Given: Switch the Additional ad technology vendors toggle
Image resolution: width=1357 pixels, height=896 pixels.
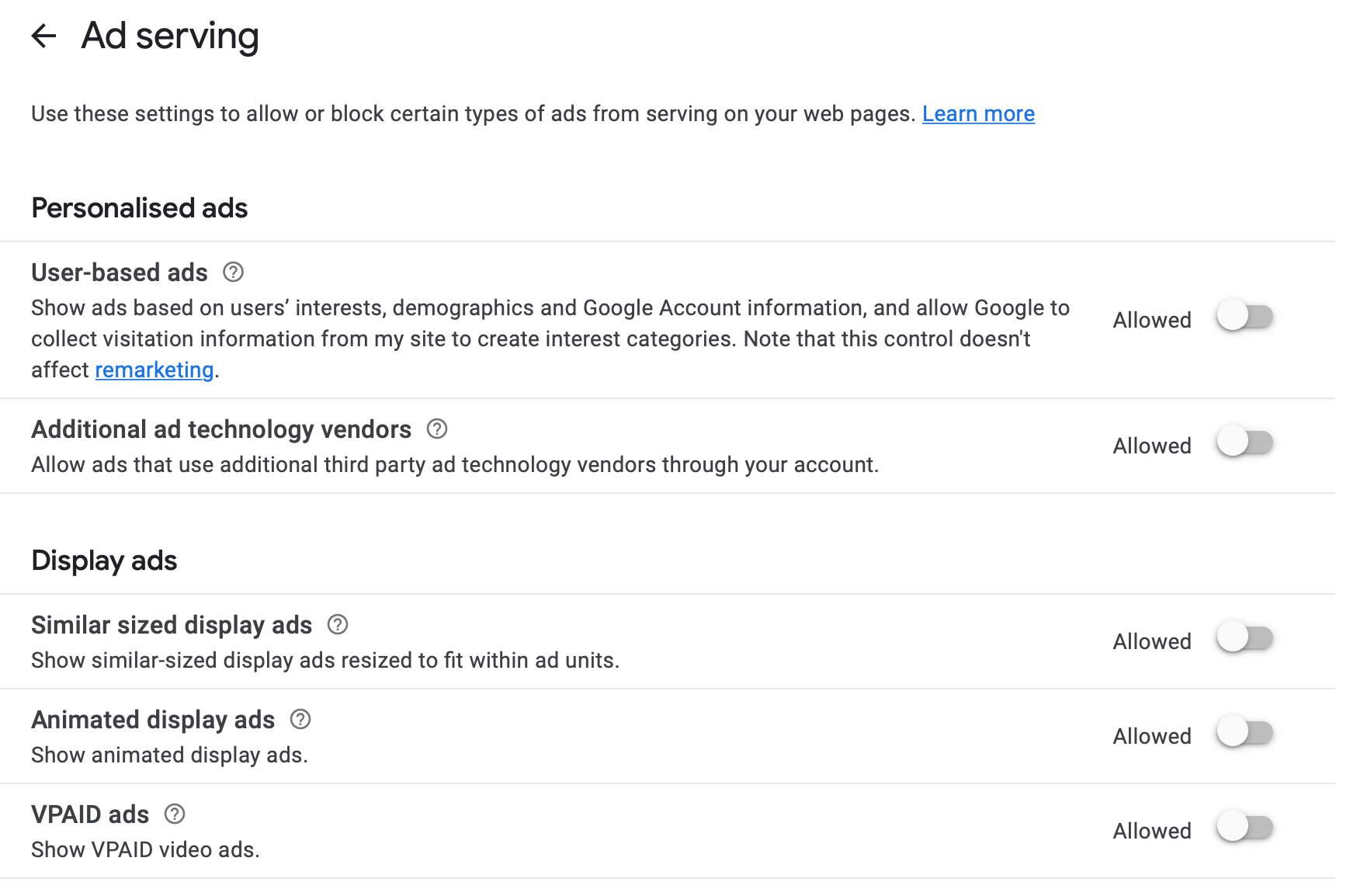Looking at the screenshot, I should 1244,443.
